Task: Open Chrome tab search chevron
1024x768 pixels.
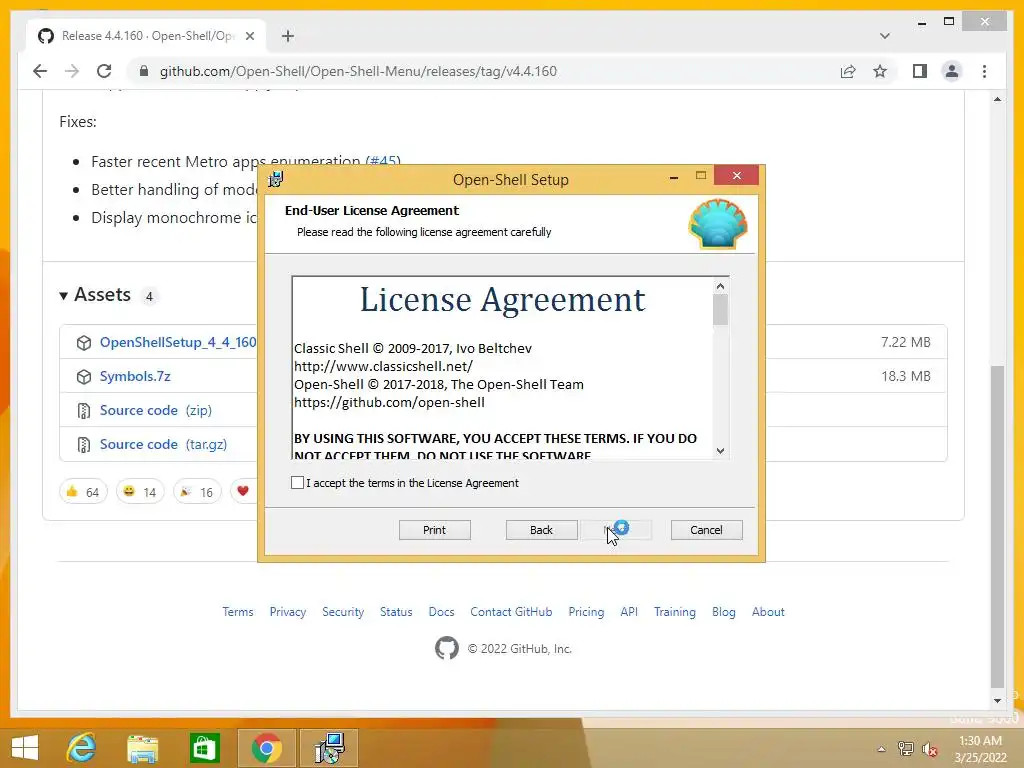Action: point(884,36)
